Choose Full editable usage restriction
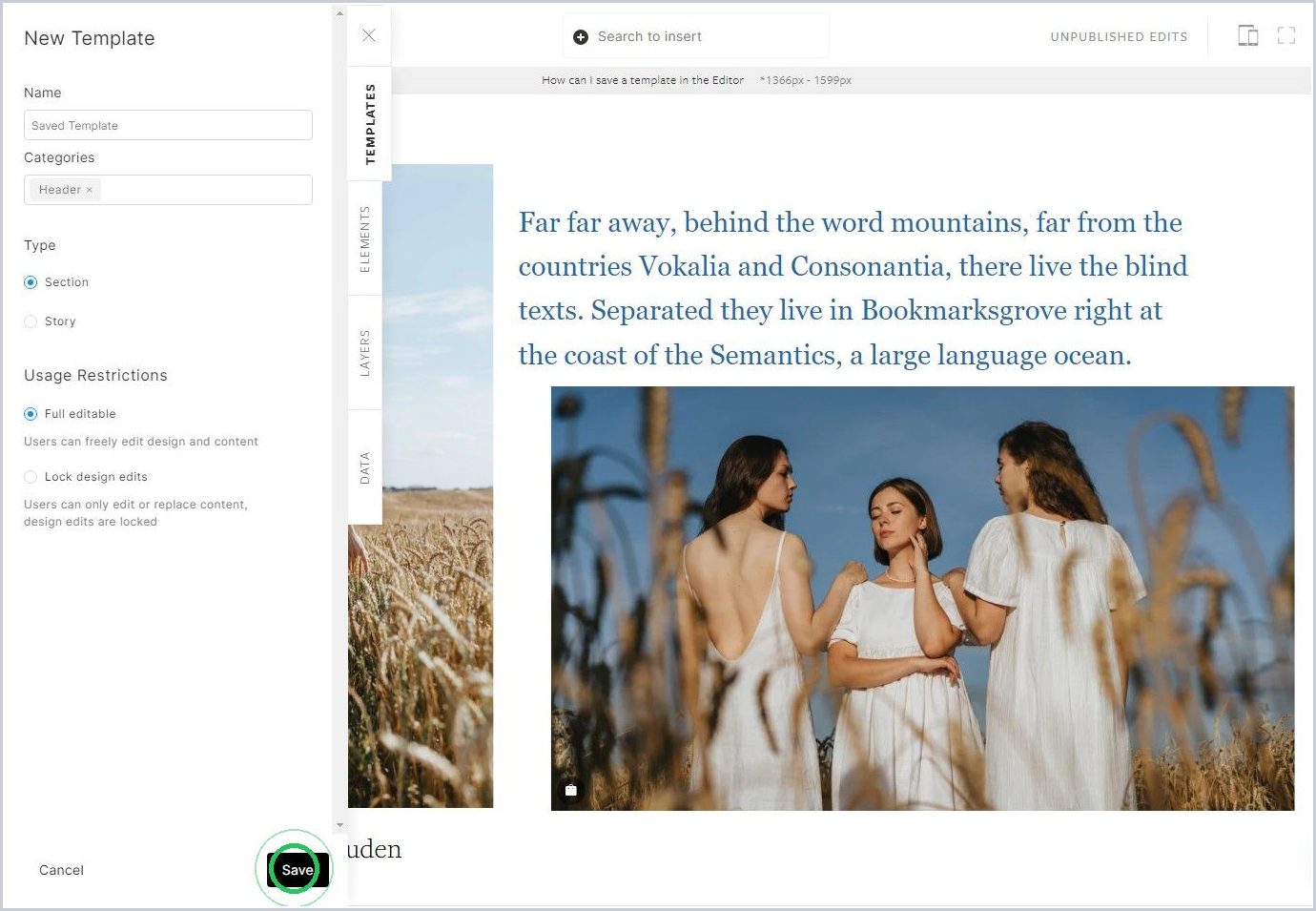This screenshot has width=1316, height=911. click(x=31, y=414)
